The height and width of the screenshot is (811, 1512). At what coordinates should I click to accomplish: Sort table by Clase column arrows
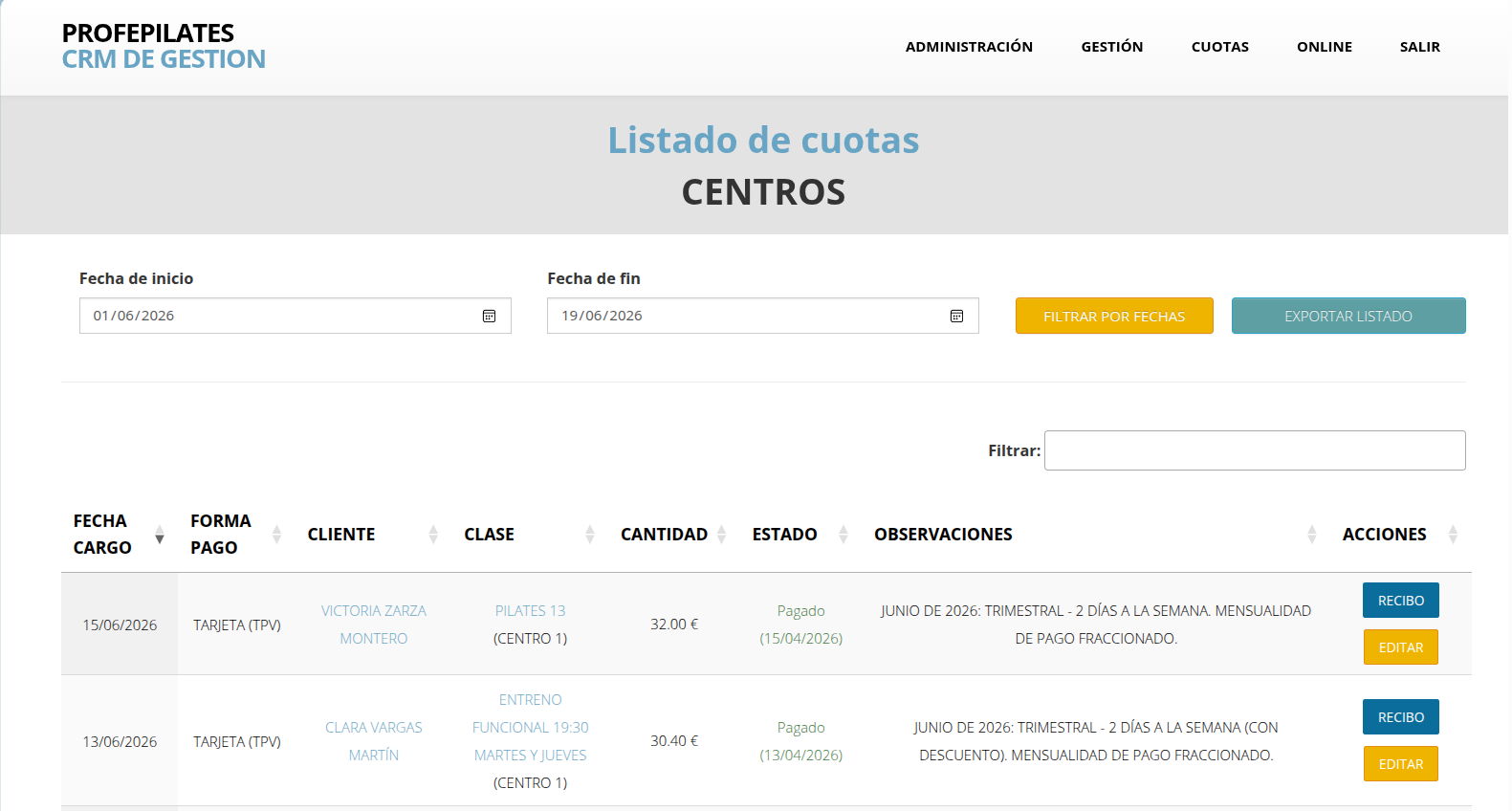pos(590,535)
